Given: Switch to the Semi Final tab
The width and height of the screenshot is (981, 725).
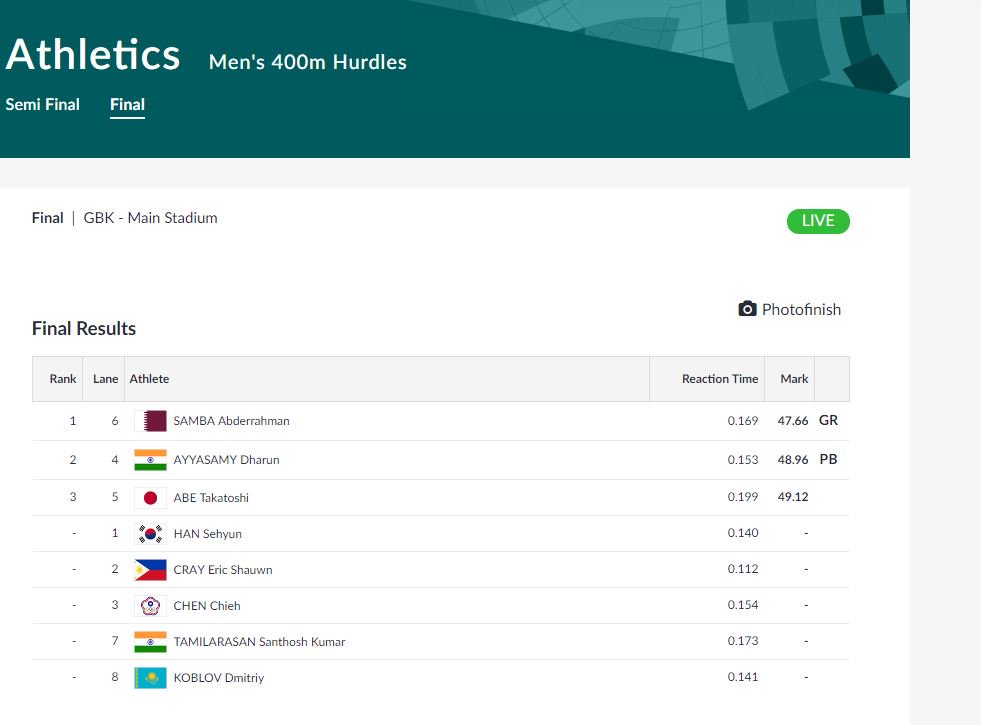Looking at the screenshot, I should [x=43, y=104].
